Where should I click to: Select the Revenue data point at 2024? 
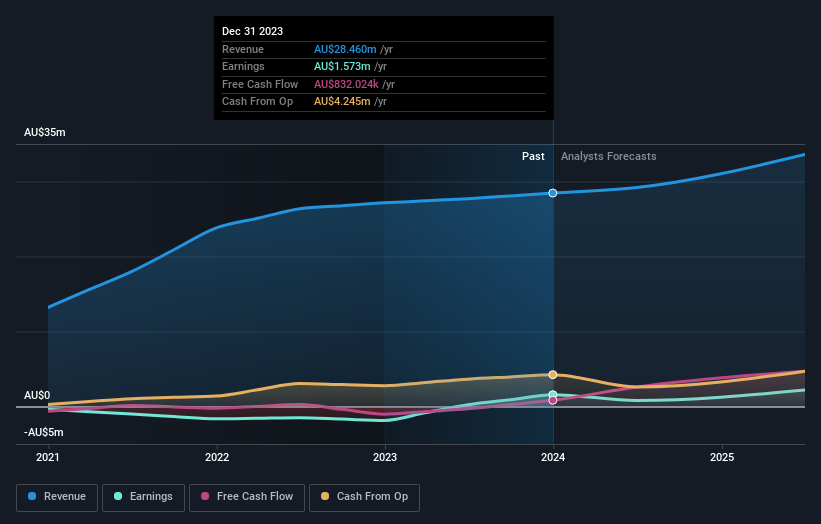tap(553, 193)
